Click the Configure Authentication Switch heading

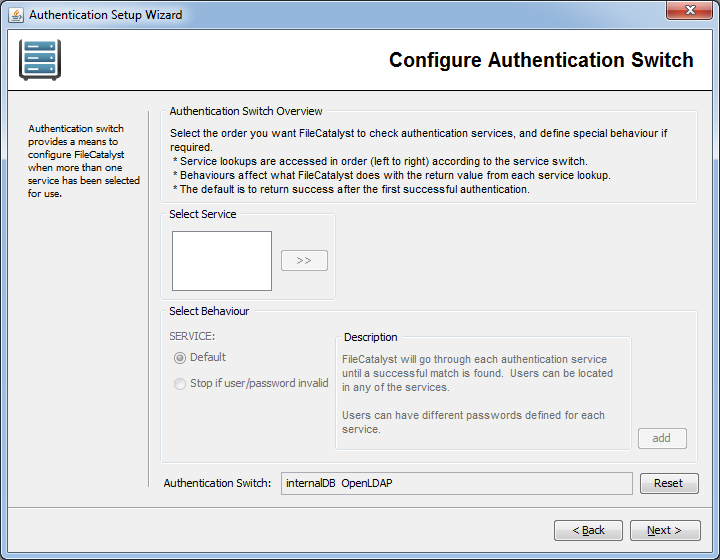(541, 60)
